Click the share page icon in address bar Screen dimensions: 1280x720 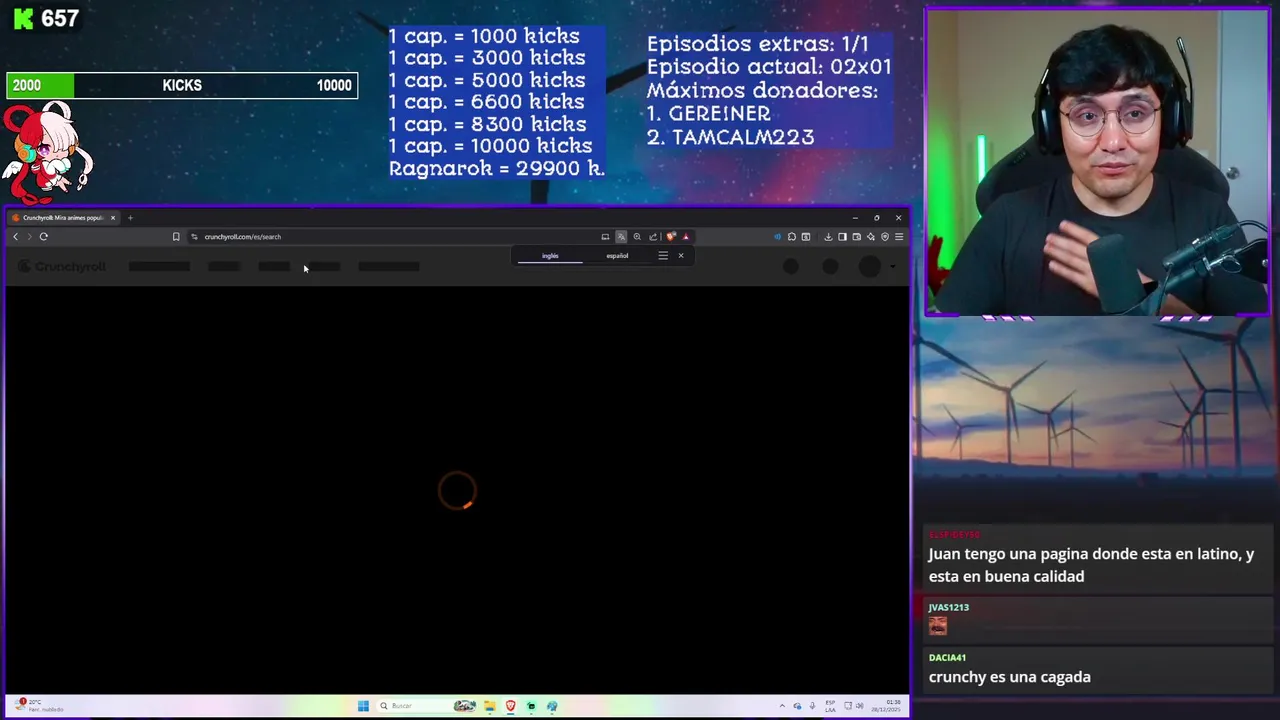click(x=653, y=237)
